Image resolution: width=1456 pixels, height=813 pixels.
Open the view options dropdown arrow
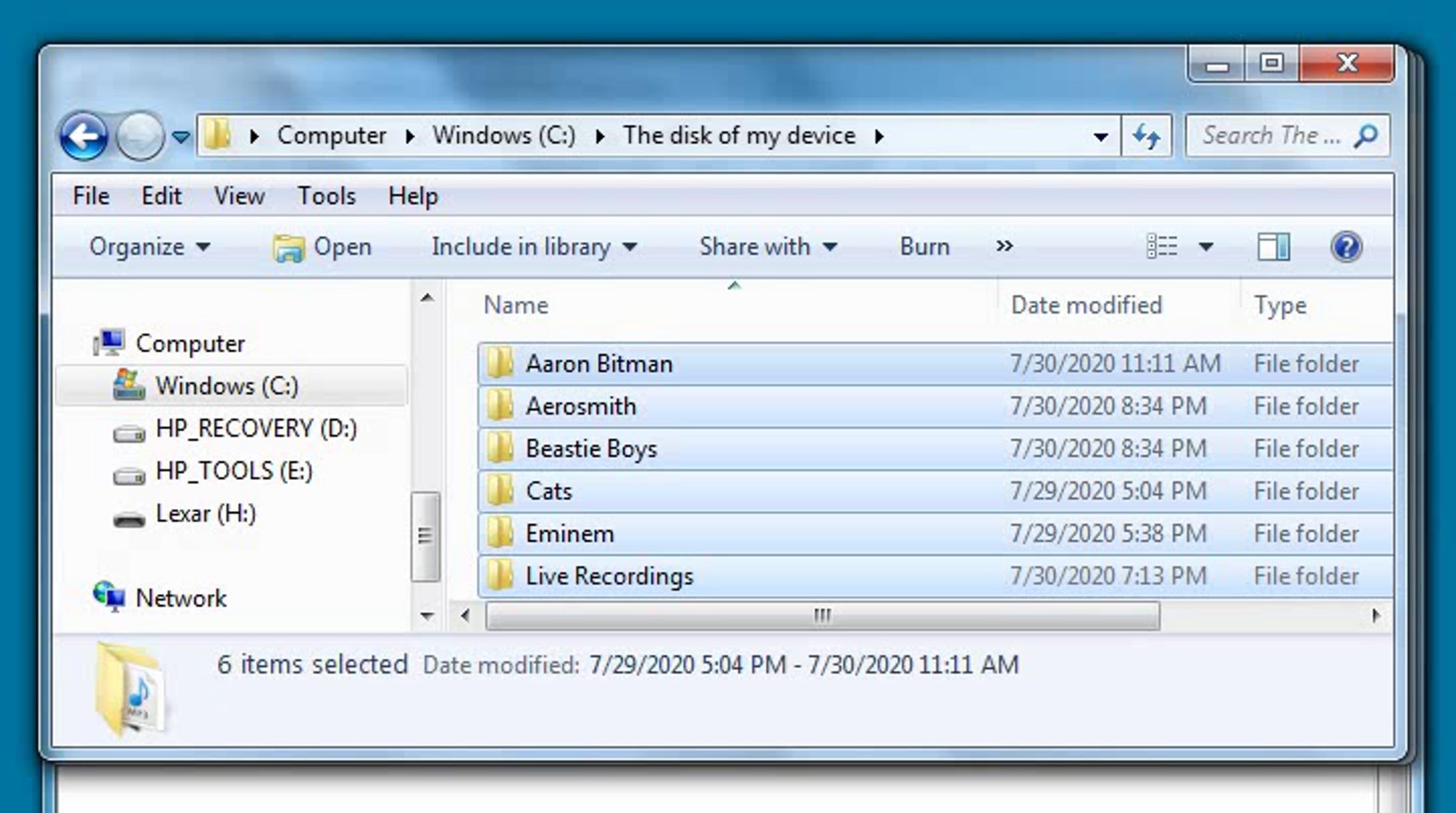pyautogui.click(x=1206, y=246)
